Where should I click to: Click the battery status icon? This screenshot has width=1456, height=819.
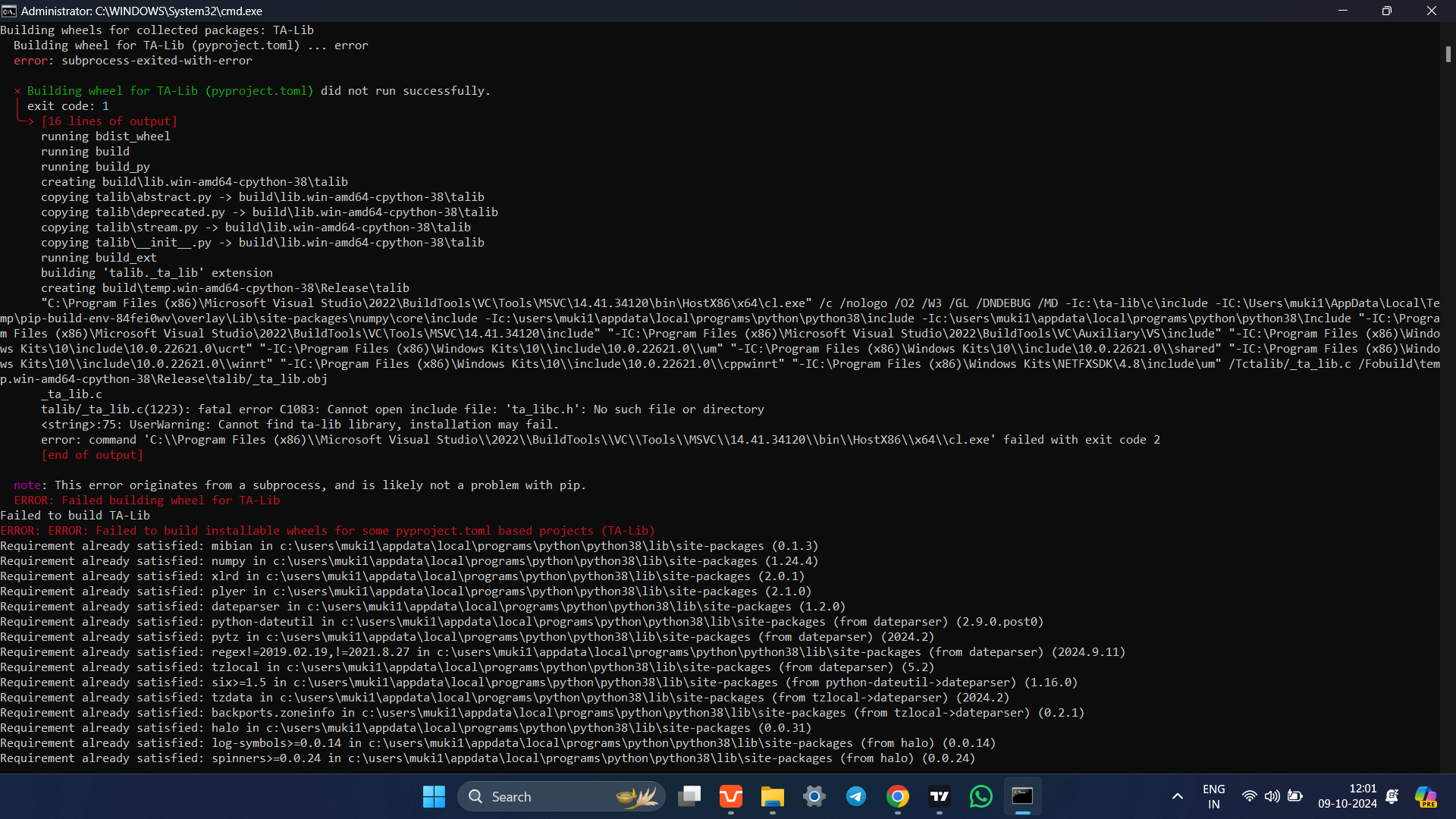click(x=1295, y=796)
